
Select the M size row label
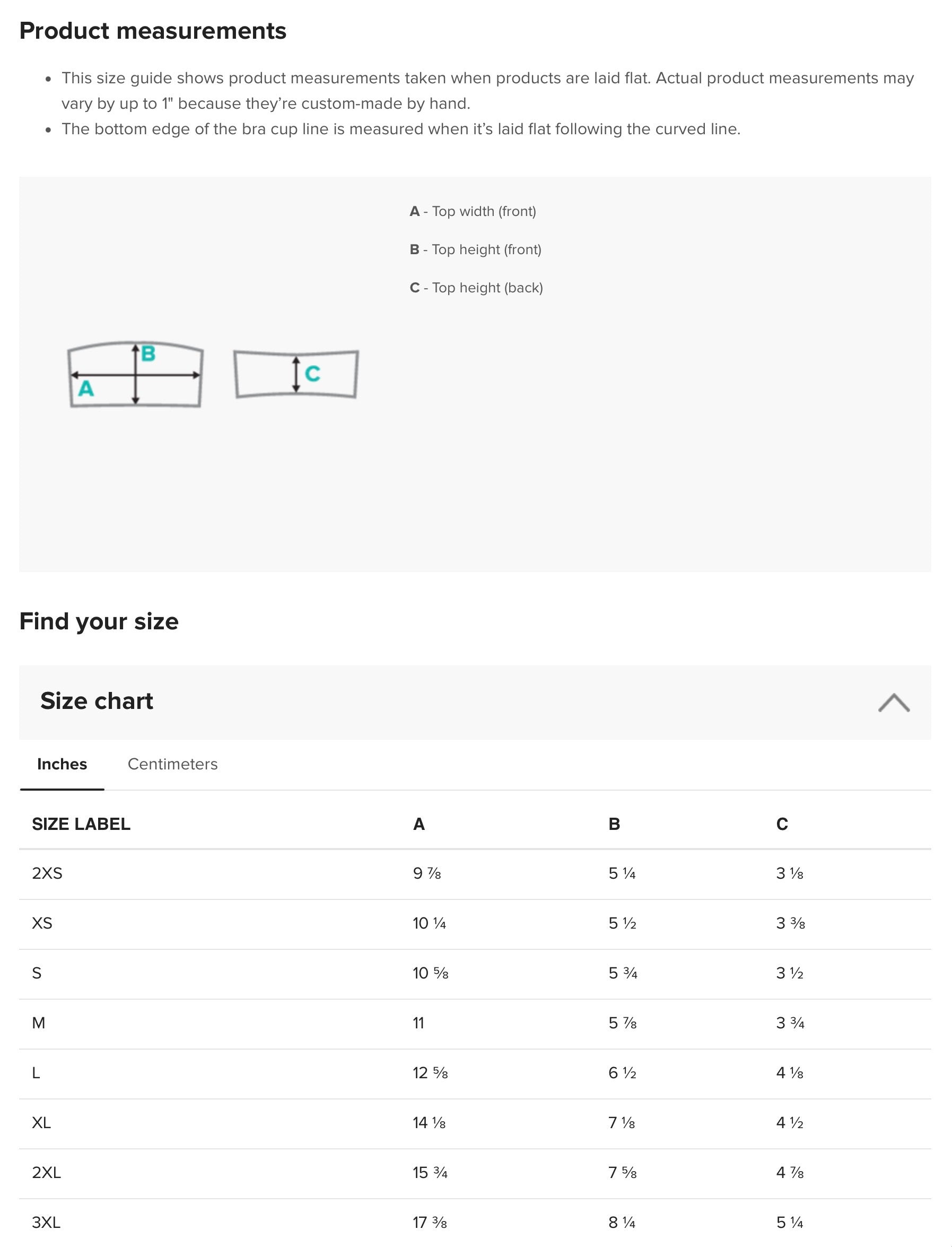[39, 1023]
